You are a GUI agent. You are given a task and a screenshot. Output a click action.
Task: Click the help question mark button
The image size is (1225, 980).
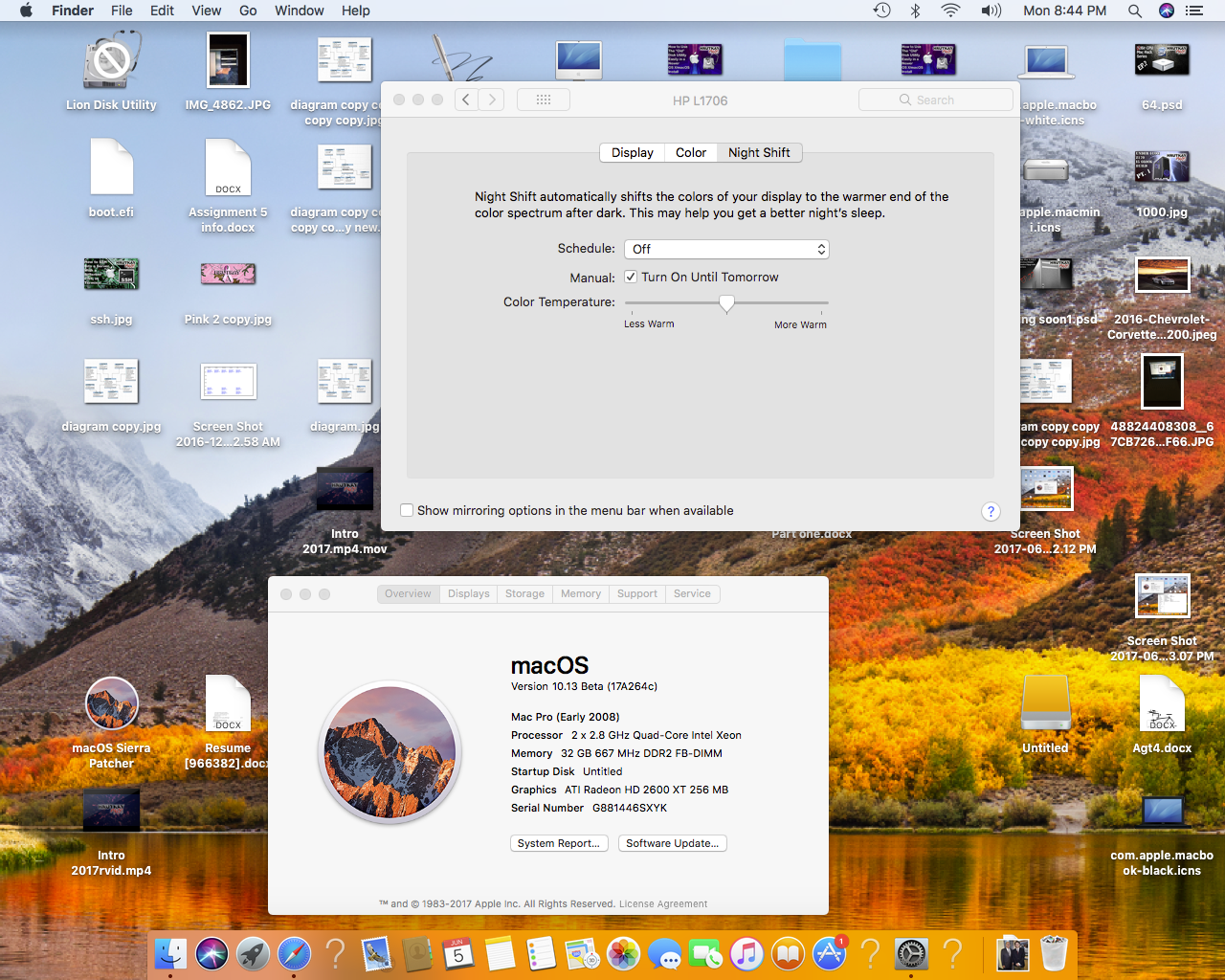coord(991,511)
